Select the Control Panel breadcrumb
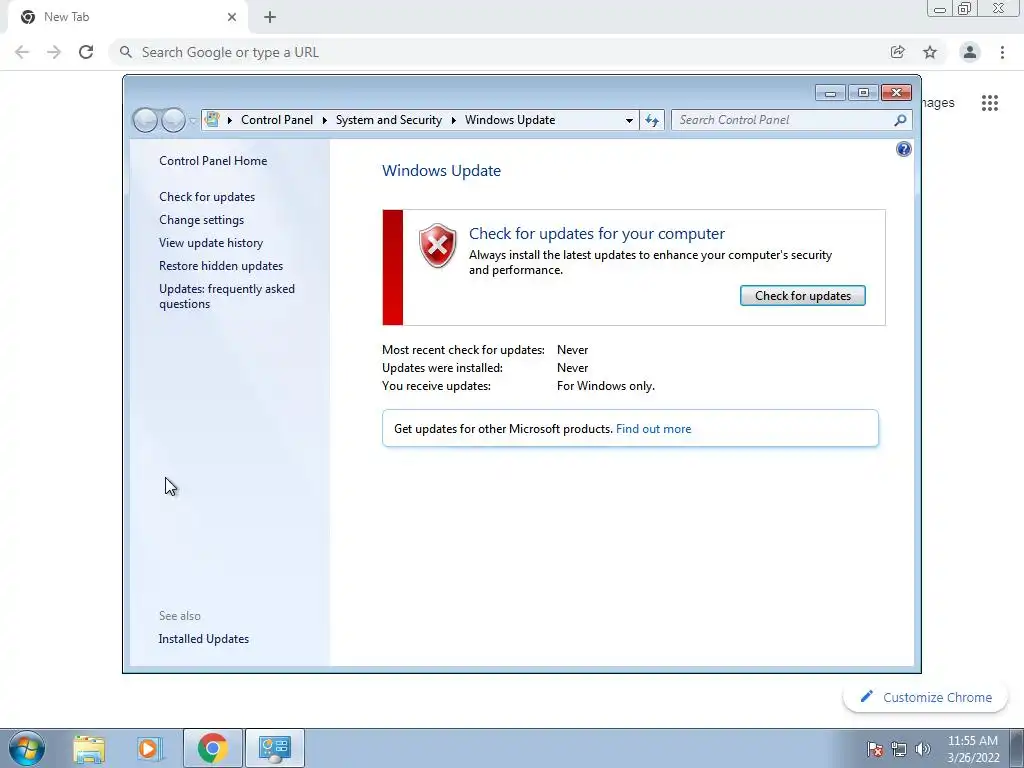Screen dimensions: 1024x768 tap(277, 120)
